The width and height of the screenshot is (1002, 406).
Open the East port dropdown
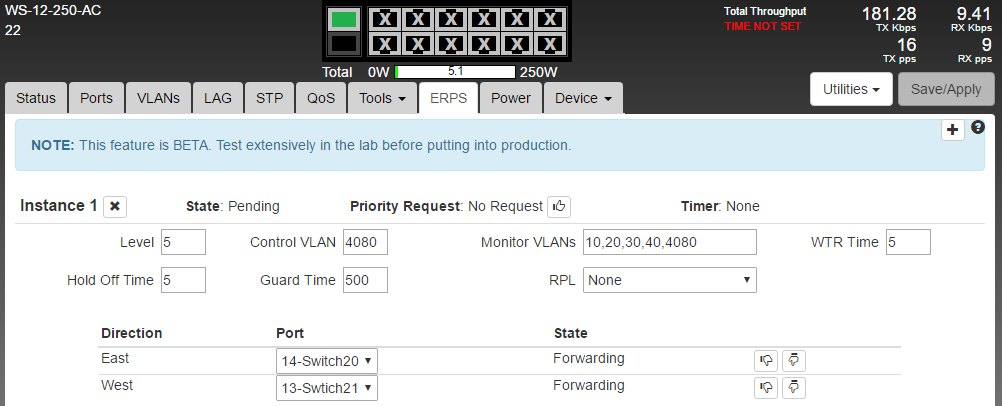pyautogui.click(x=327, y=360)
